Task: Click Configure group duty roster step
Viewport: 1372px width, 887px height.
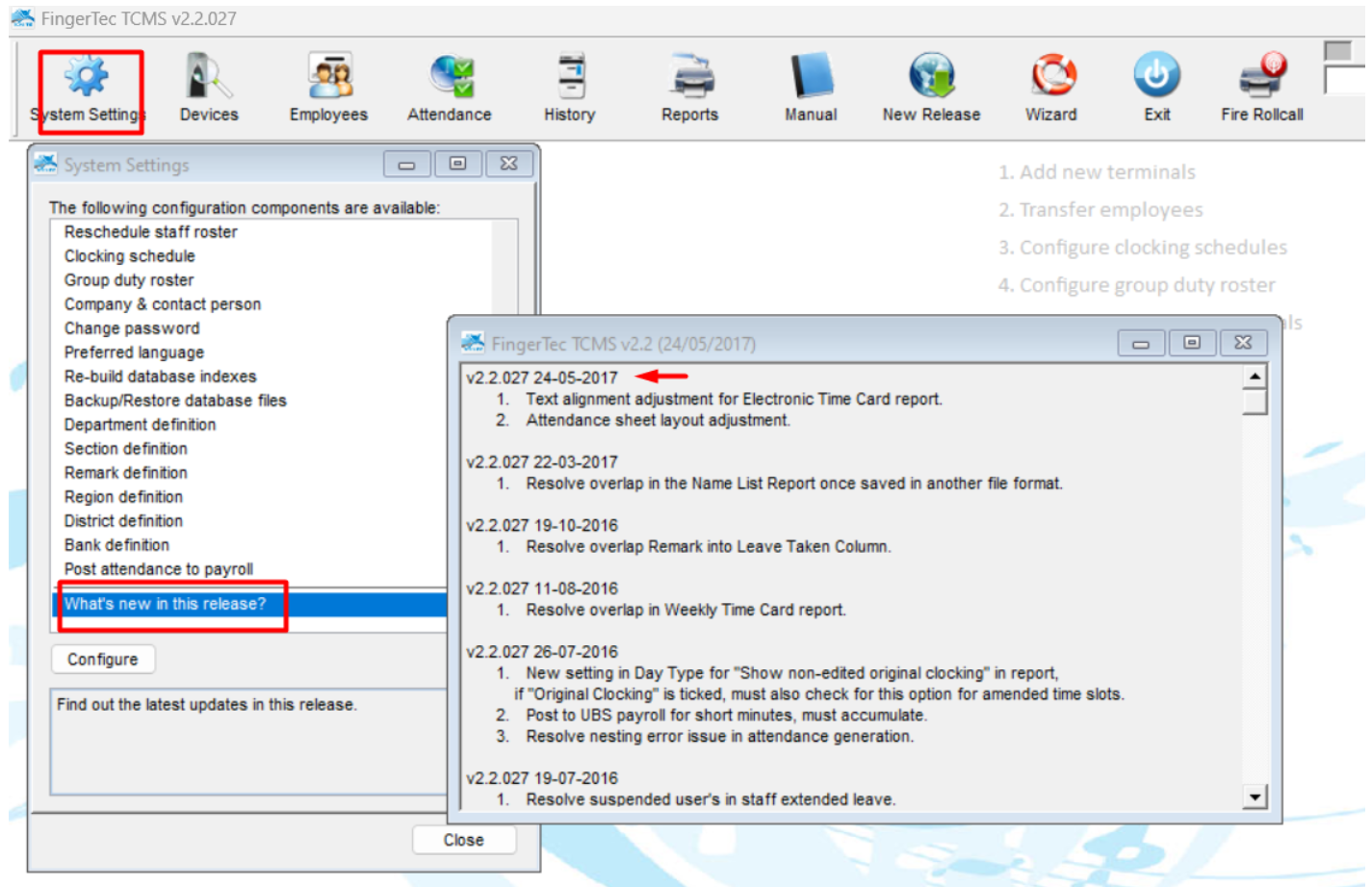Action: [1136, 285]
